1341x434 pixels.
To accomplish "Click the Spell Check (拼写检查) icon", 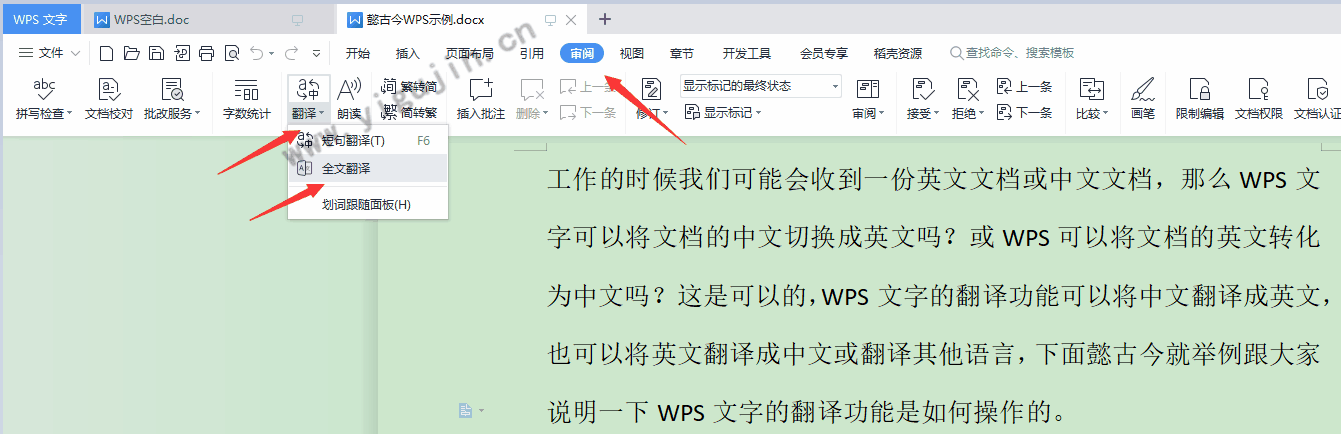I will tap(43, 90).
